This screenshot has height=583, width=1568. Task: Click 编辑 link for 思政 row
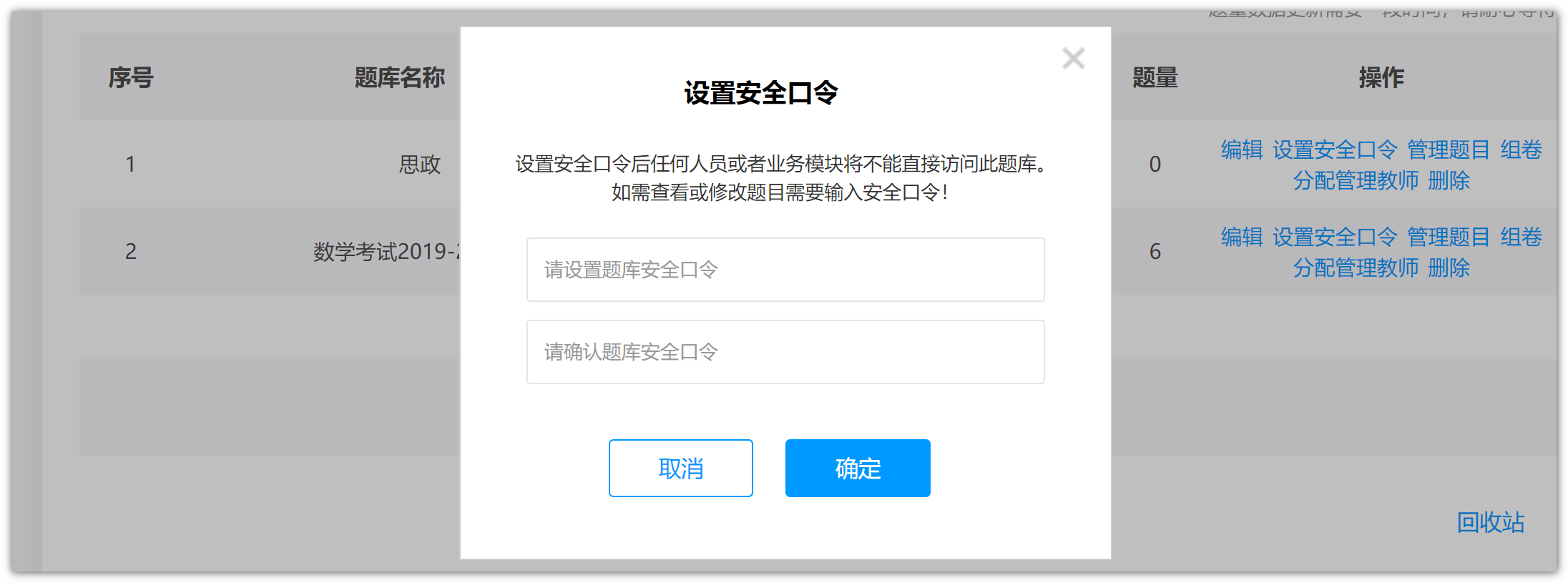pyautogui.click(x=1241, y=150)
